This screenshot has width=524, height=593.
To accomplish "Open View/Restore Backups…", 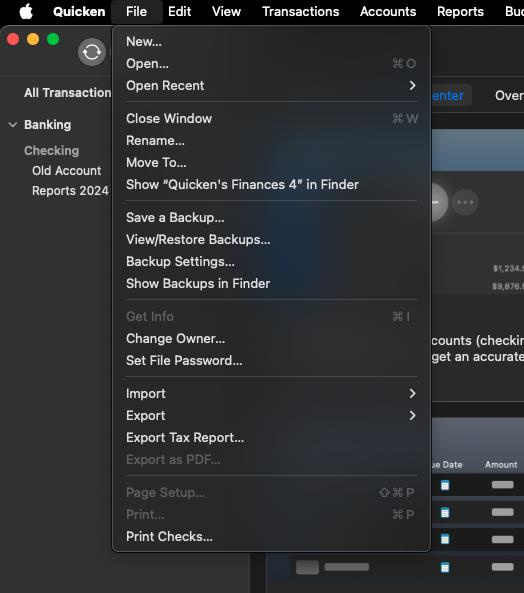I will click(271, 239).
